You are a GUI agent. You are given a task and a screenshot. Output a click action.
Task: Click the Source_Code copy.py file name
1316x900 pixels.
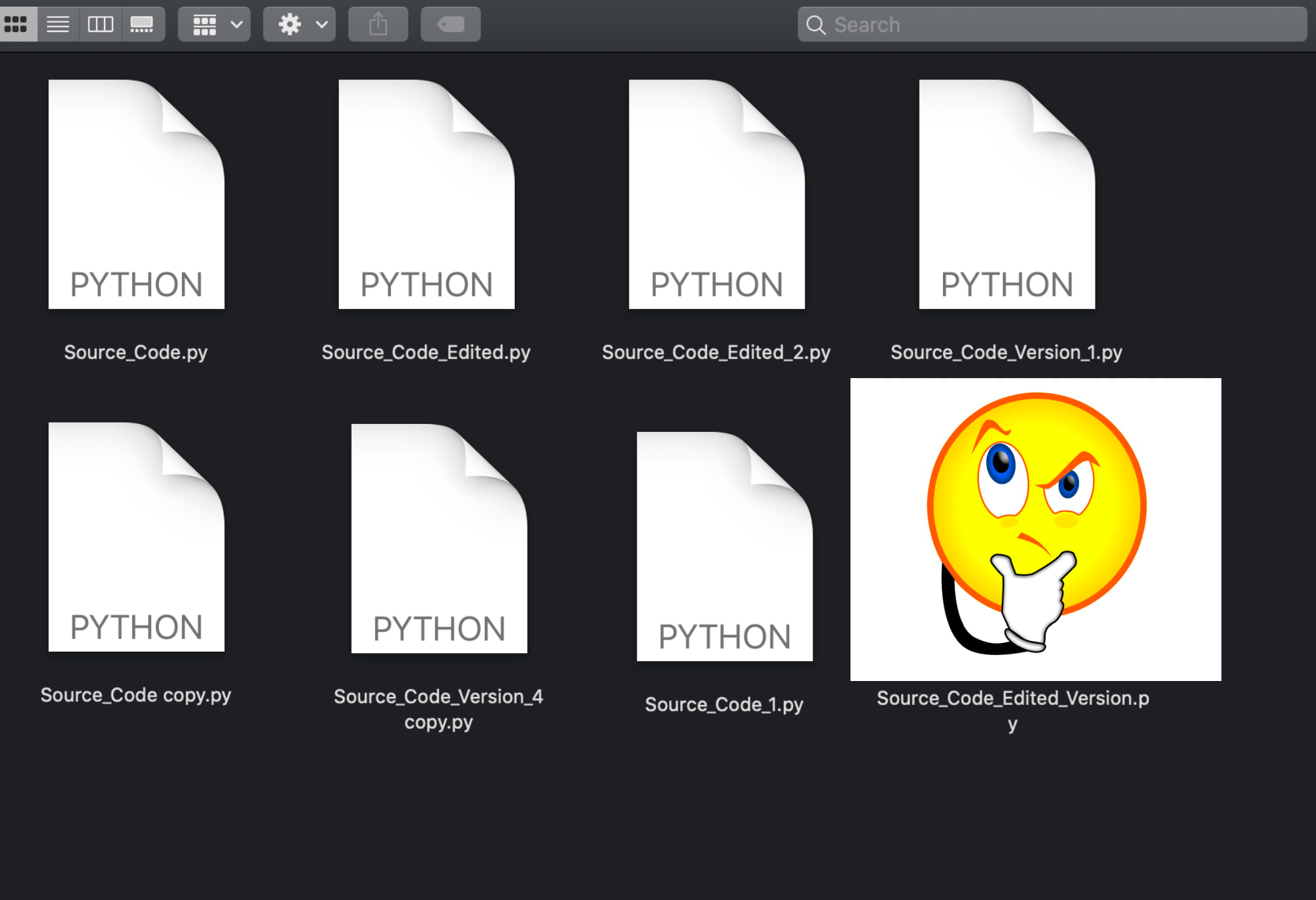tap(136, 695)
